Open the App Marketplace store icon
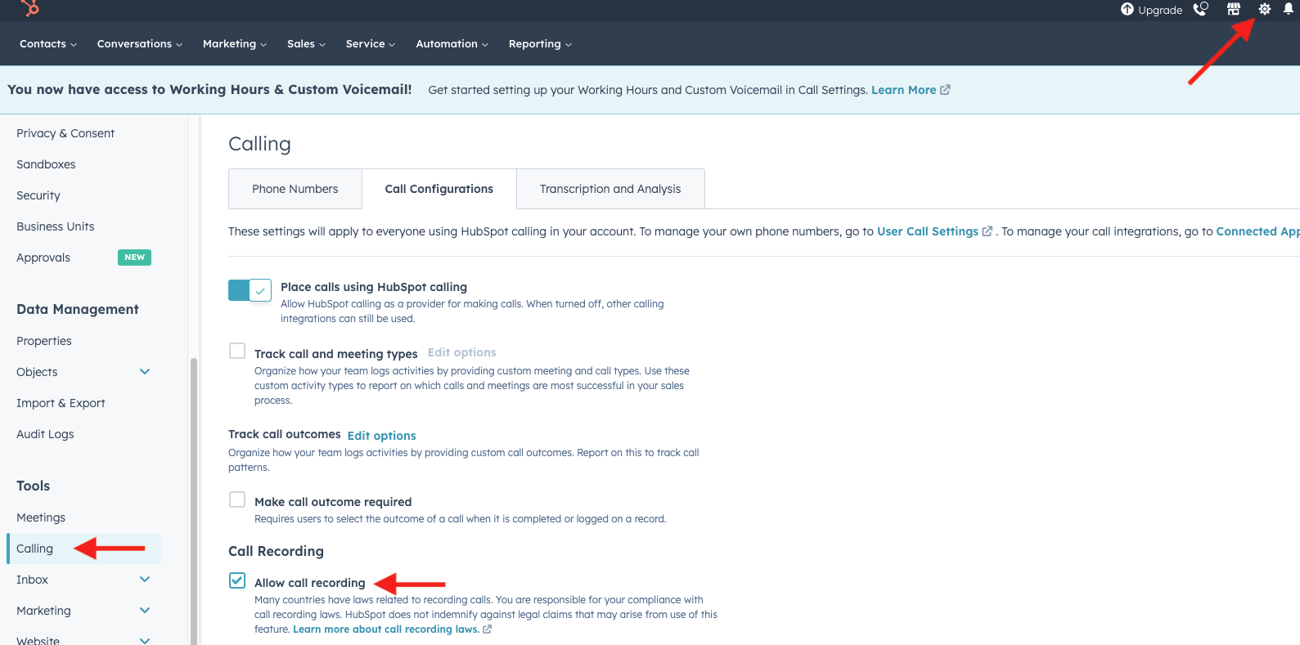The image size is (1300, 645). coord(1234,9)
